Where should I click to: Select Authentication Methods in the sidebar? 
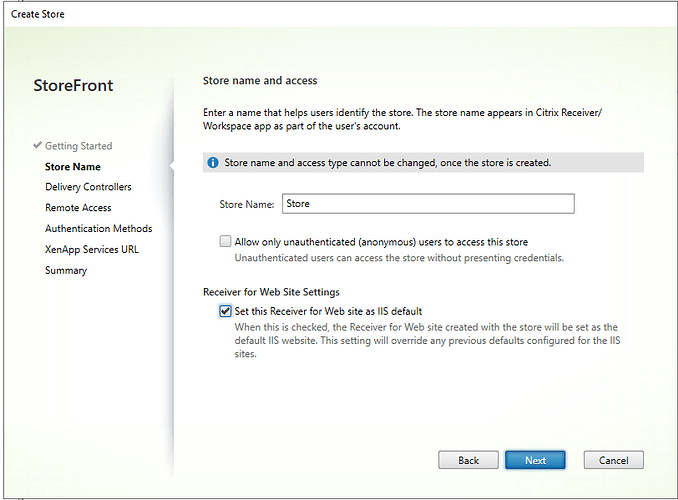pos(98,229)
